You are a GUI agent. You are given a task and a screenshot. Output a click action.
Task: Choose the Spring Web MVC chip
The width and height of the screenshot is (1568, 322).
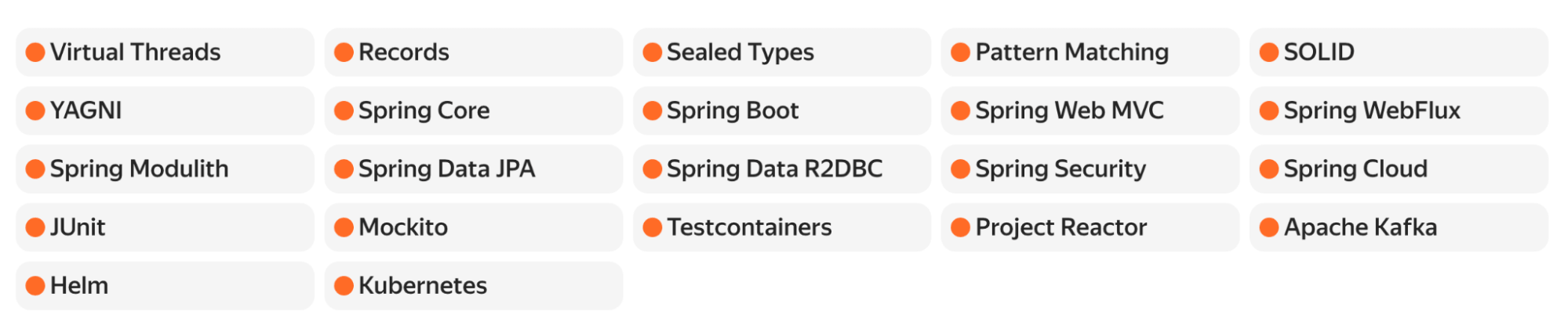1090,110
